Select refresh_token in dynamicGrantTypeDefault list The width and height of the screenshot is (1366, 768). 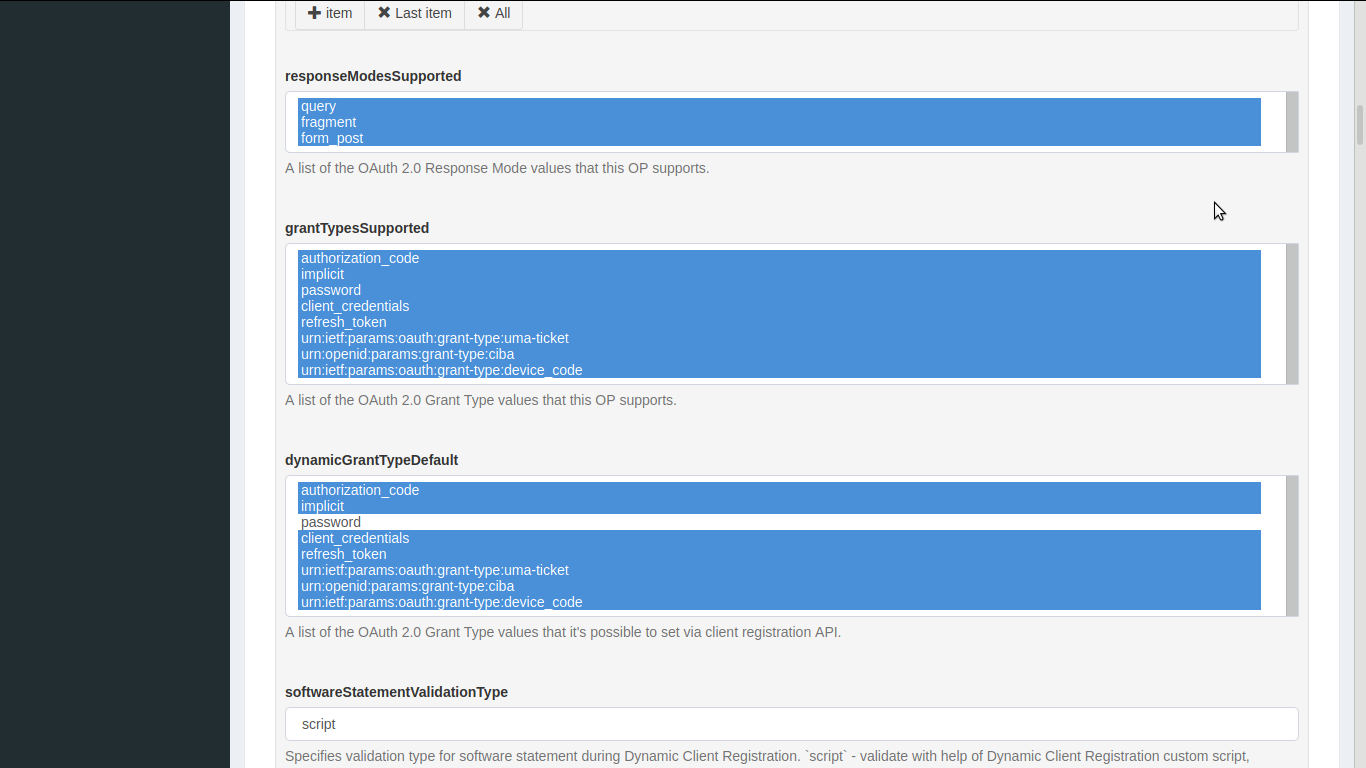click(x=779, y=554)
